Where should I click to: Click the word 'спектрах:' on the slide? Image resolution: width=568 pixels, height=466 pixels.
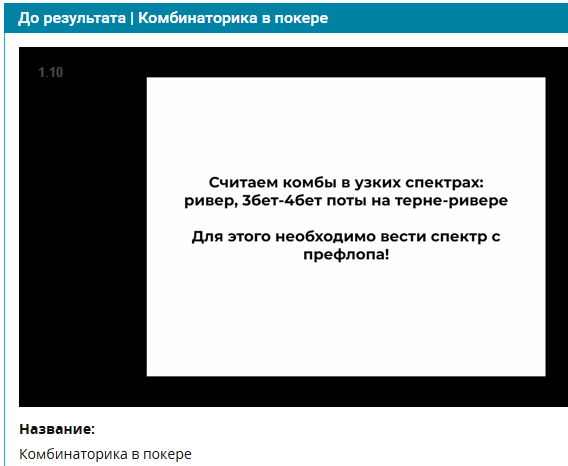click(x=444, y=183)
